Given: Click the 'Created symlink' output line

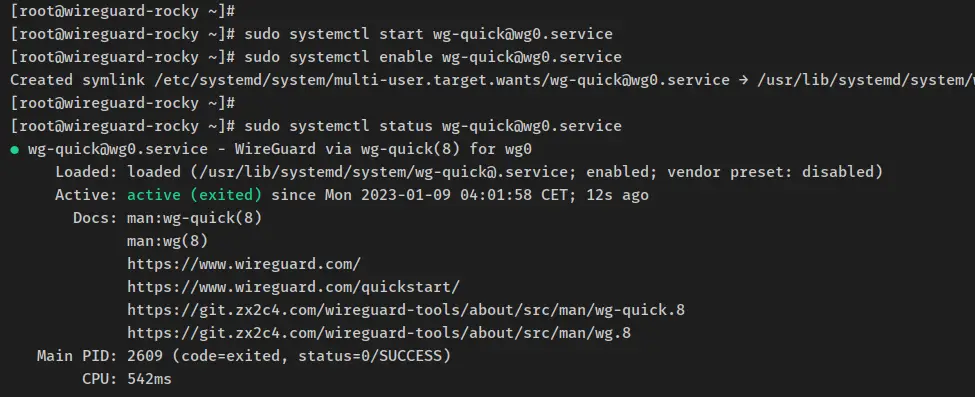Looking at the screenshot, I should click(492, 80).
